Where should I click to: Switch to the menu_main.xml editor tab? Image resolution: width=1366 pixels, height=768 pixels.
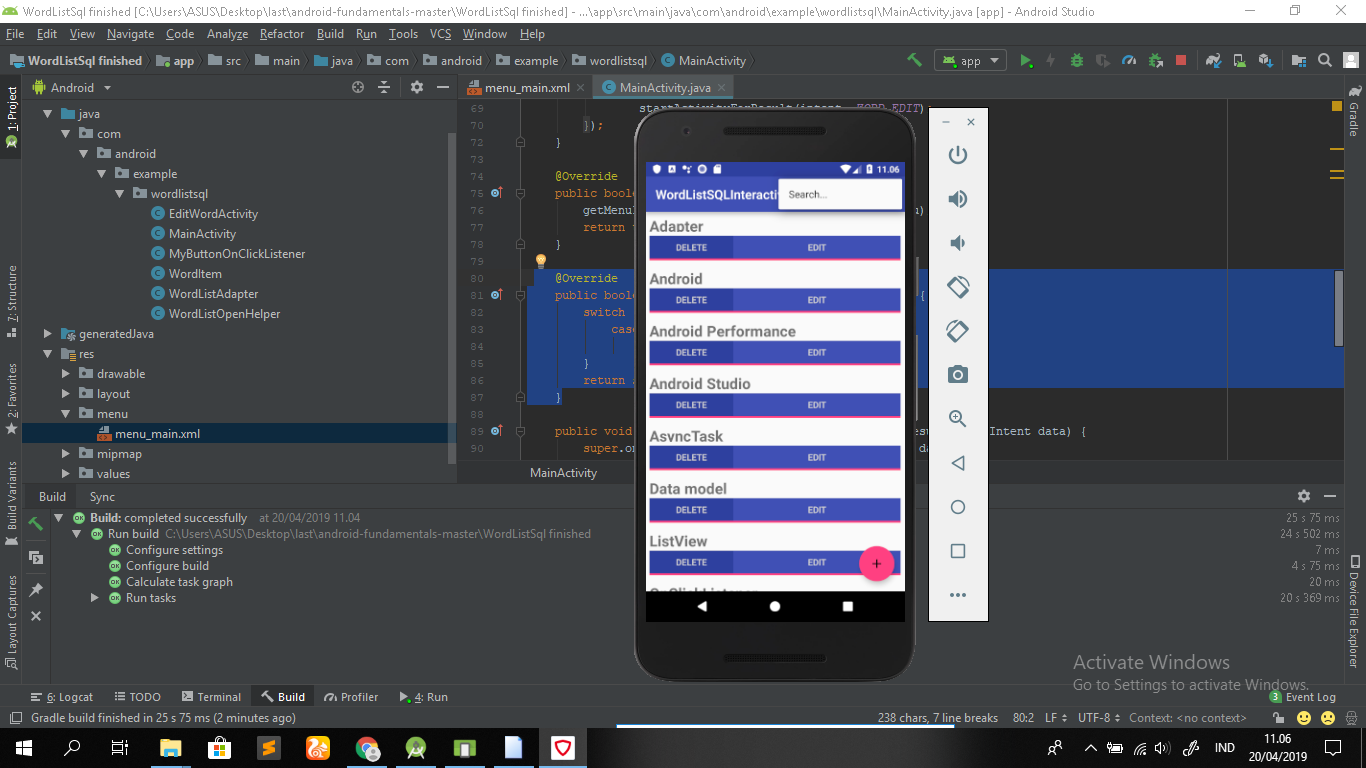click(x=525, y=87)
